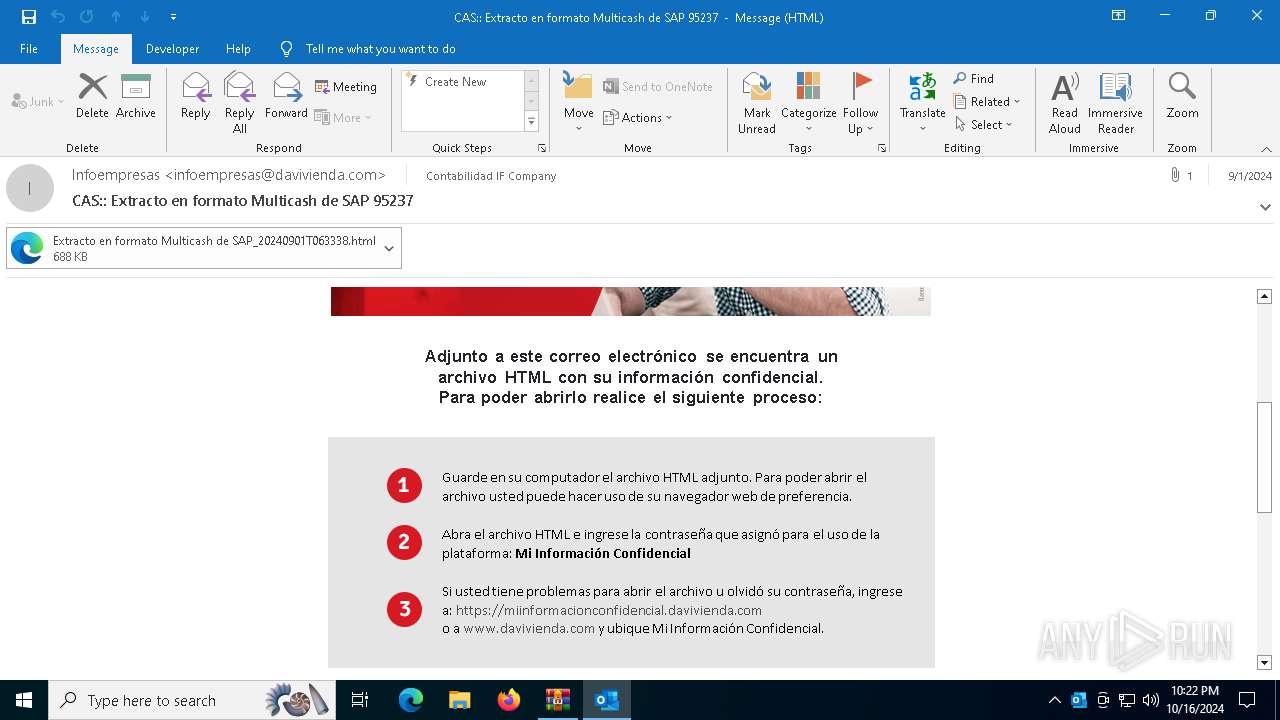The width and height of the screenshot is (1280, 720).
Task: Reply to the email
Action: 196,96
